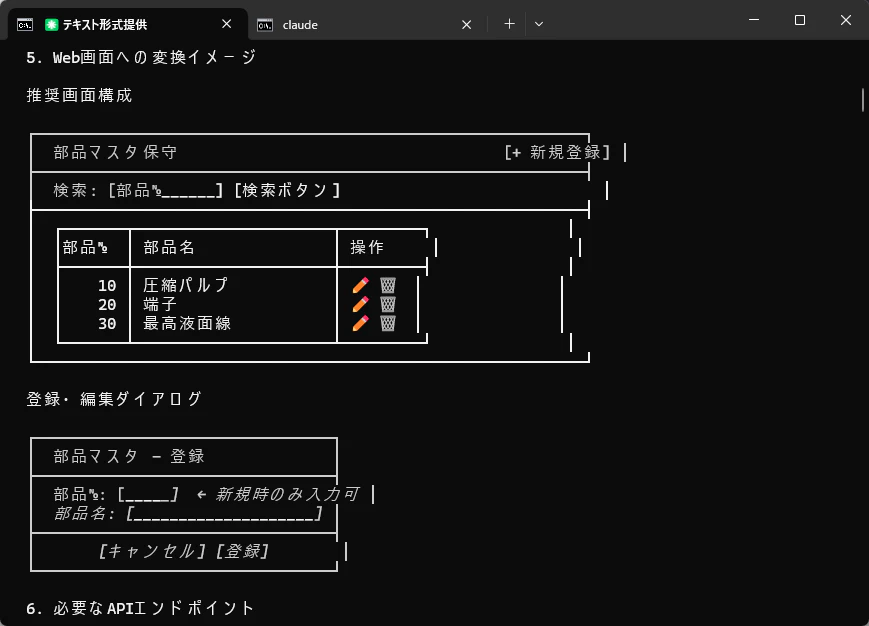Click the pencil icon for 圧縮パルプ row

[x=360, y=285]
